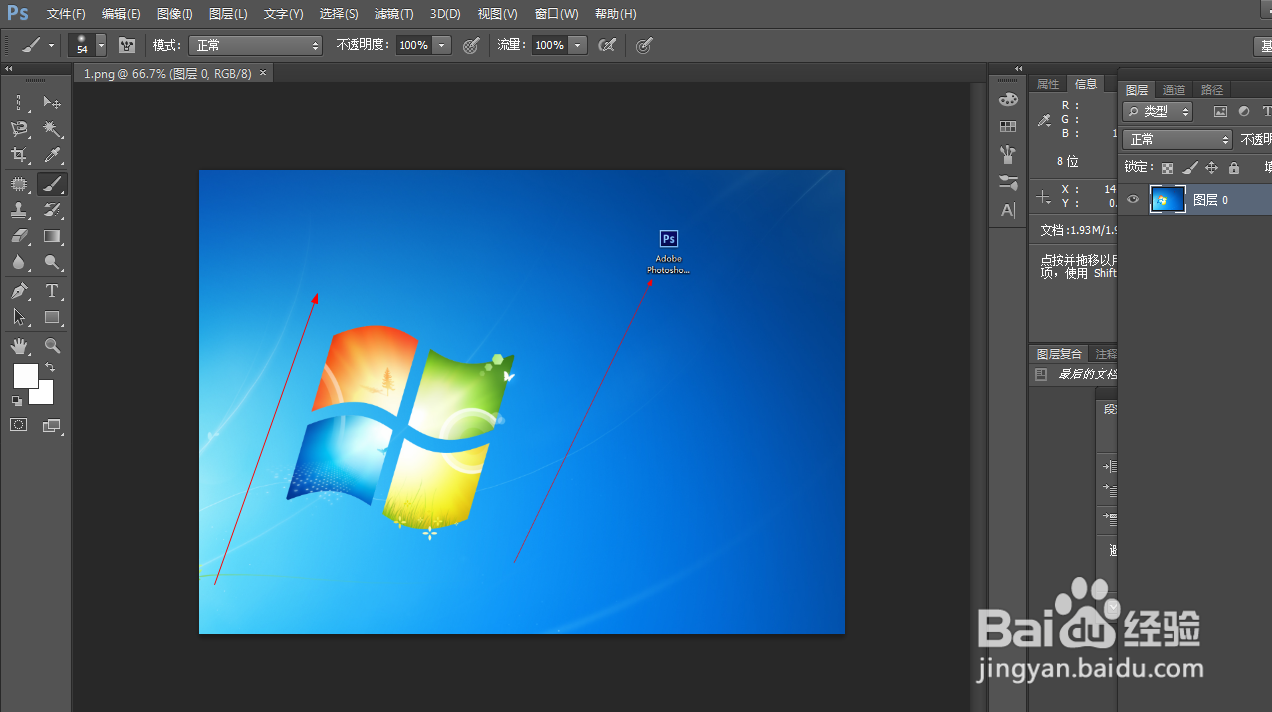Select the Magic Wand tool
This screenshot has height=712, width=1272.
tap(52, 129)
